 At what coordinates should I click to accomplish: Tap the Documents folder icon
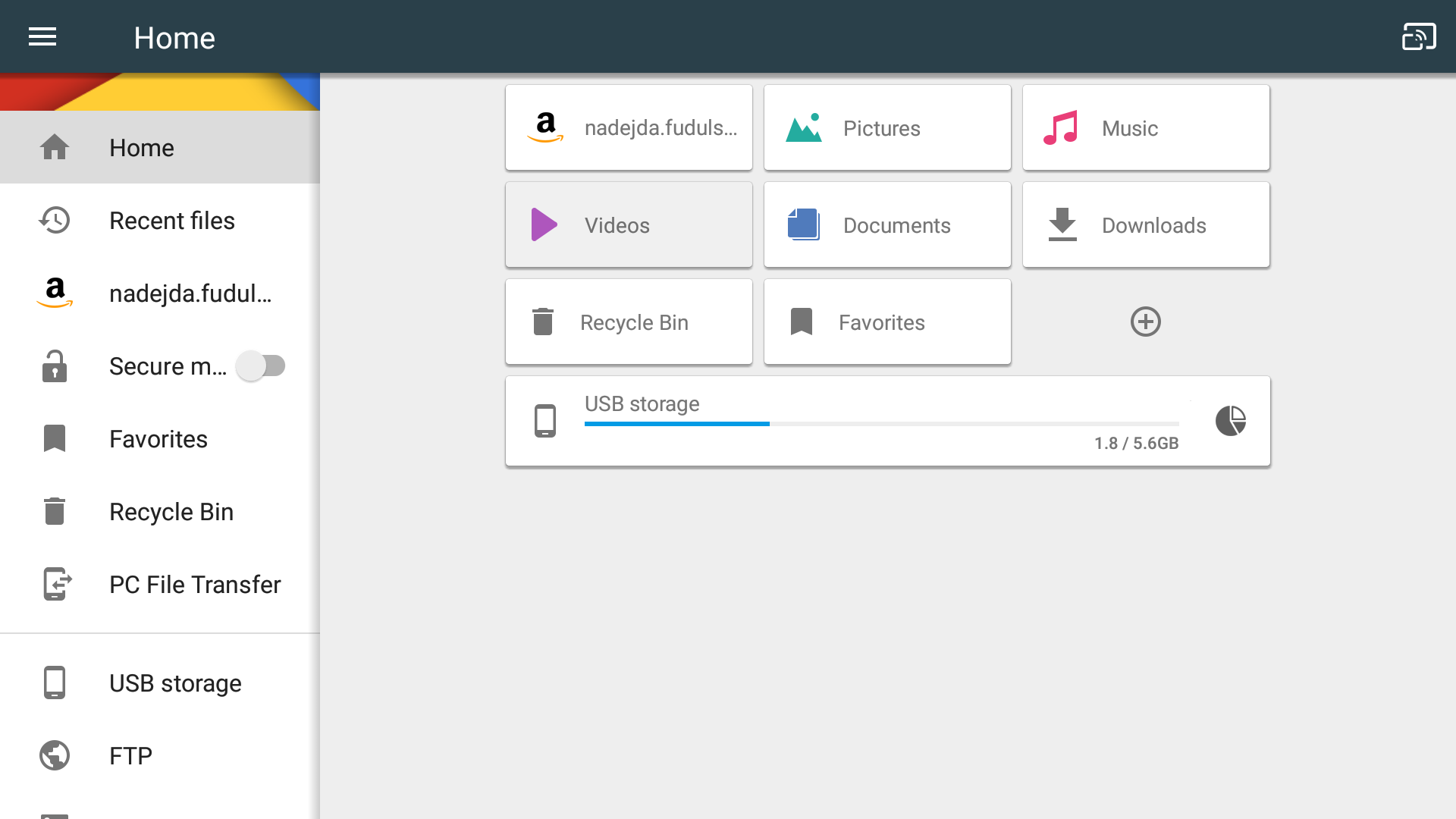click(x=803, y=224)
